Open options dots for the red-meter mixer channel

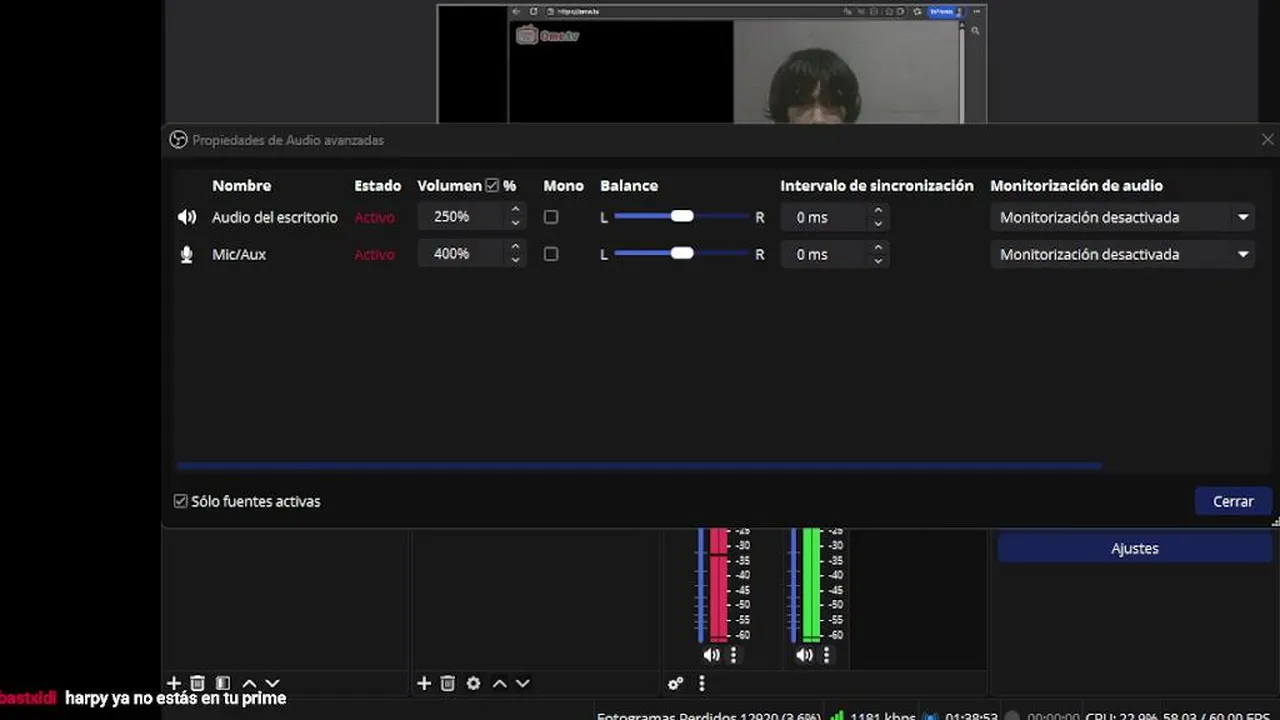pos(733,655)
